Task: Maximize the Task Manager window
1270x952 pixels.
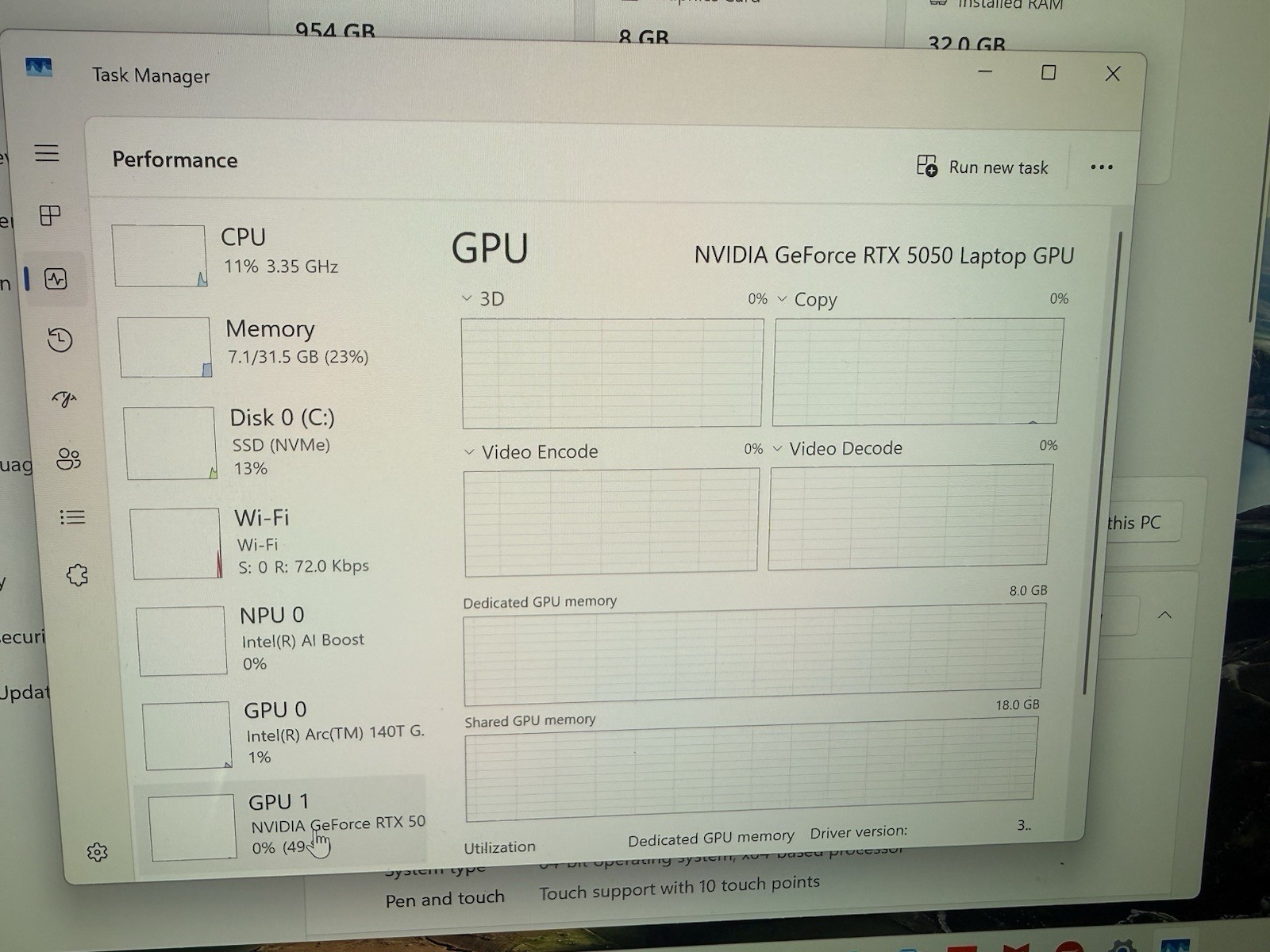Action: pyautogui.click(x=1049, y=72)
